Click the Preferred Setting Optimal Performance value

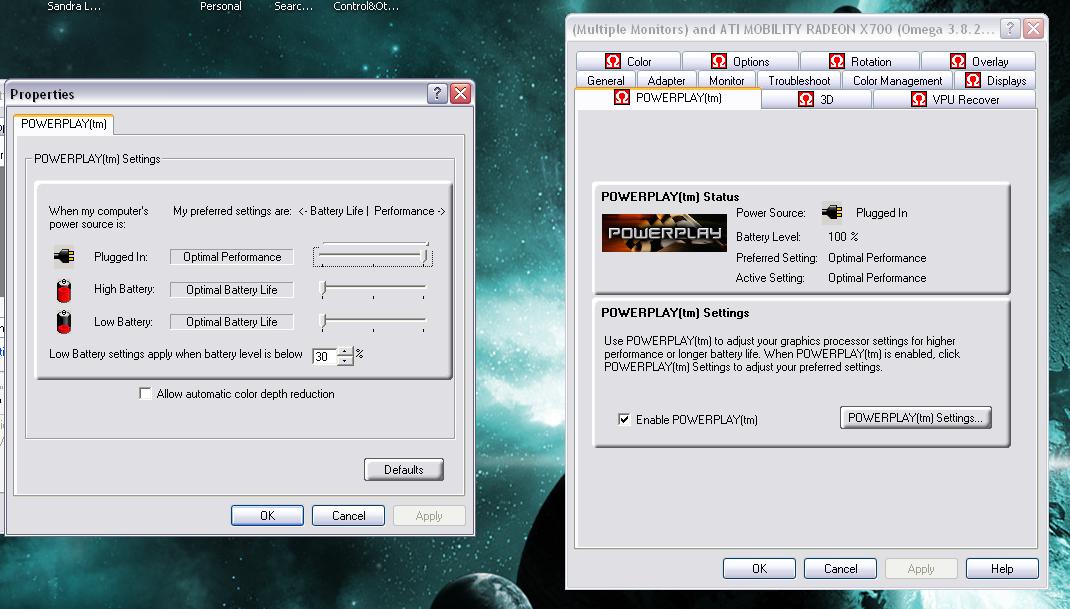pos(877,258)
